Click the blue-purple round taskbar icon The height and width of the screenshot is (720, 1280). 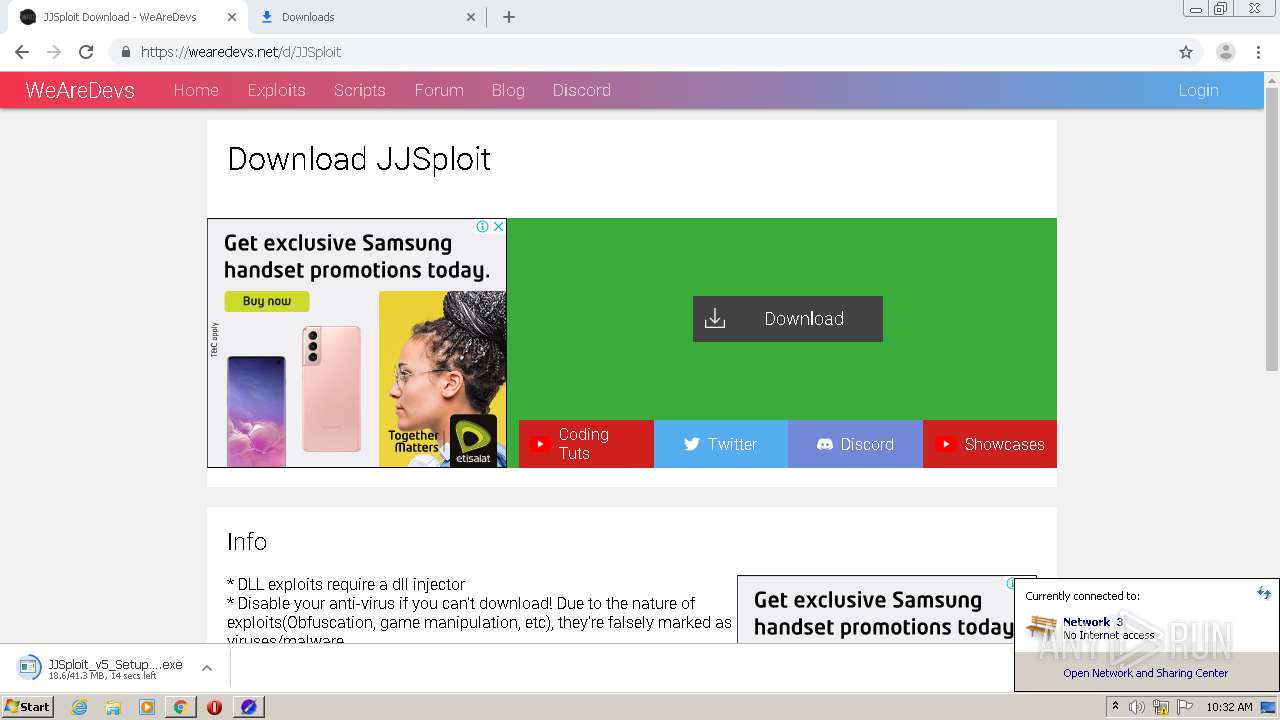tap(249, 707)
